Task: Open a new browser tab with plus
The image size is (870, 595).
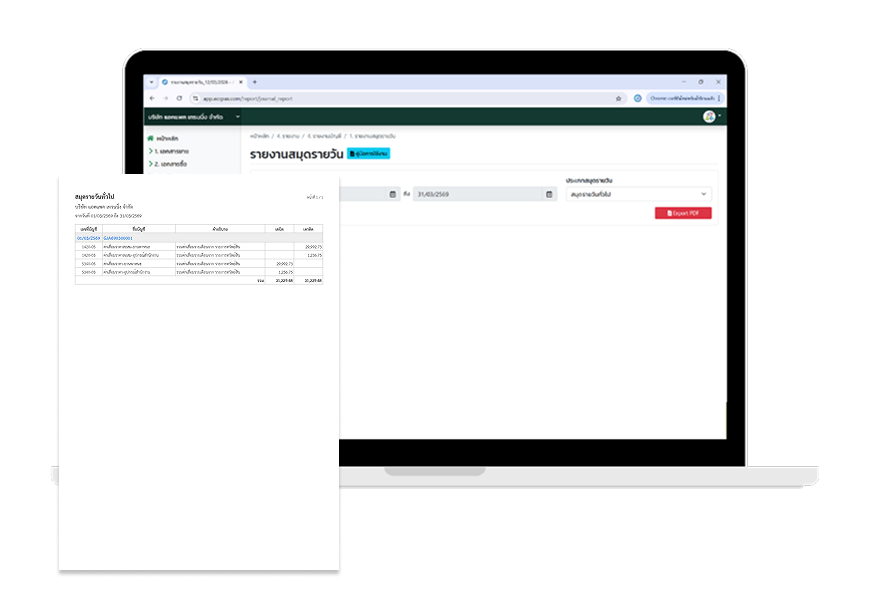Action: [255, 82]
